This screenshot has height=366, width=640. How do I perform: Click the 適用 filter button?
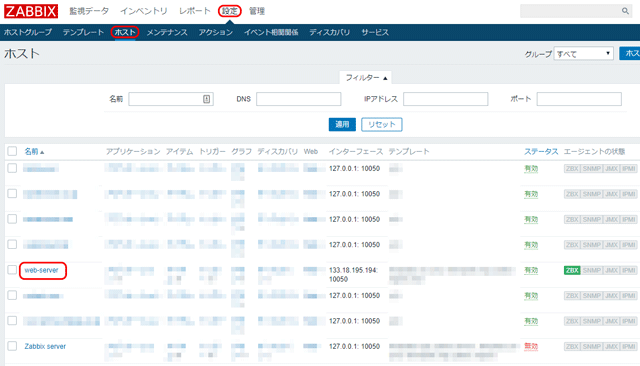(342, 124)
